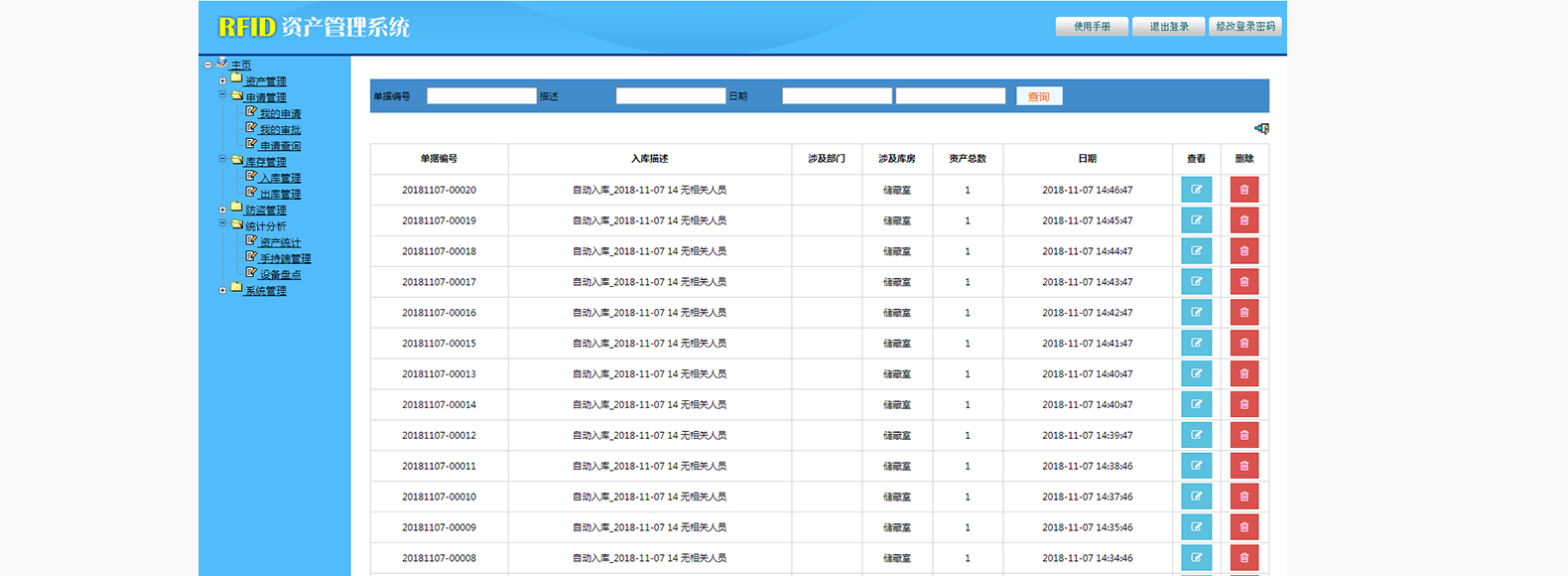Expand the 资产管理 tree node
1568x576 pixels.
pyautogui.click(x=222, y=81)
